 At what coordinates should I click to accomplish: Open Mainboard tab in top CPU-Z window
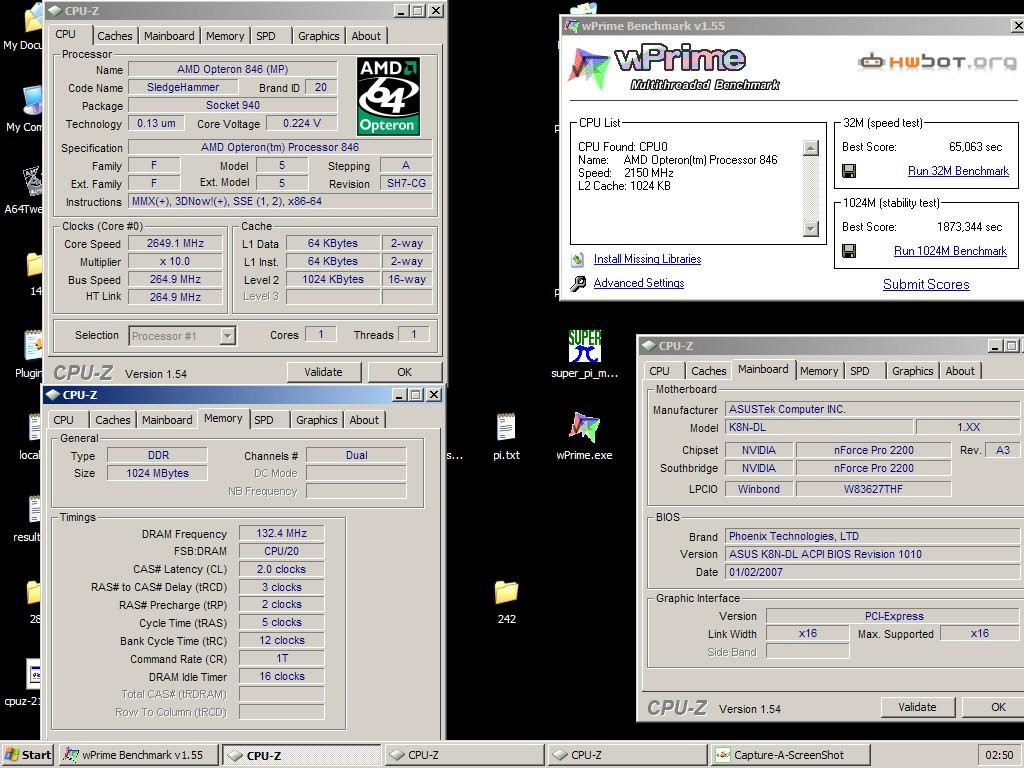click(169, 36)
